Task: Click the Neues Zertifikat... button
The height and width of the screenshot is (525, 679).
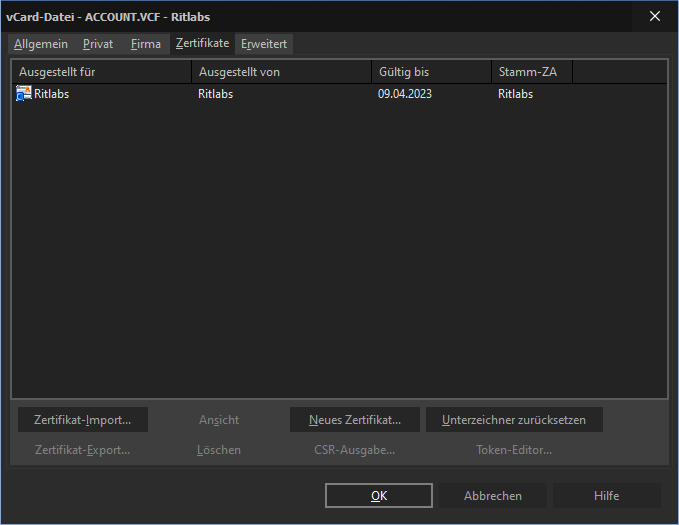Action: tap(355, 420)
